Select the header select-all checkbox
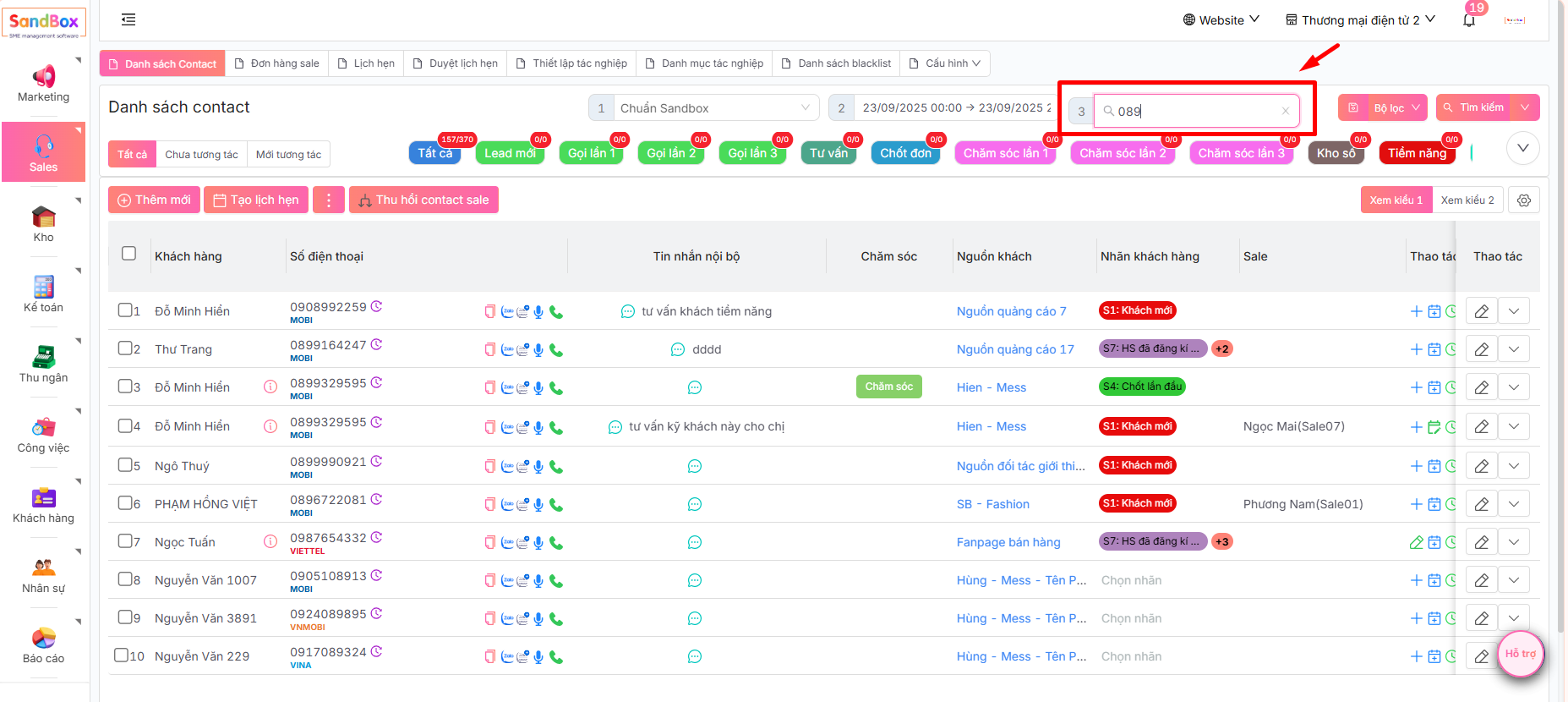The height and width of the screenshot is (702, 1568). tap(128, 254)
